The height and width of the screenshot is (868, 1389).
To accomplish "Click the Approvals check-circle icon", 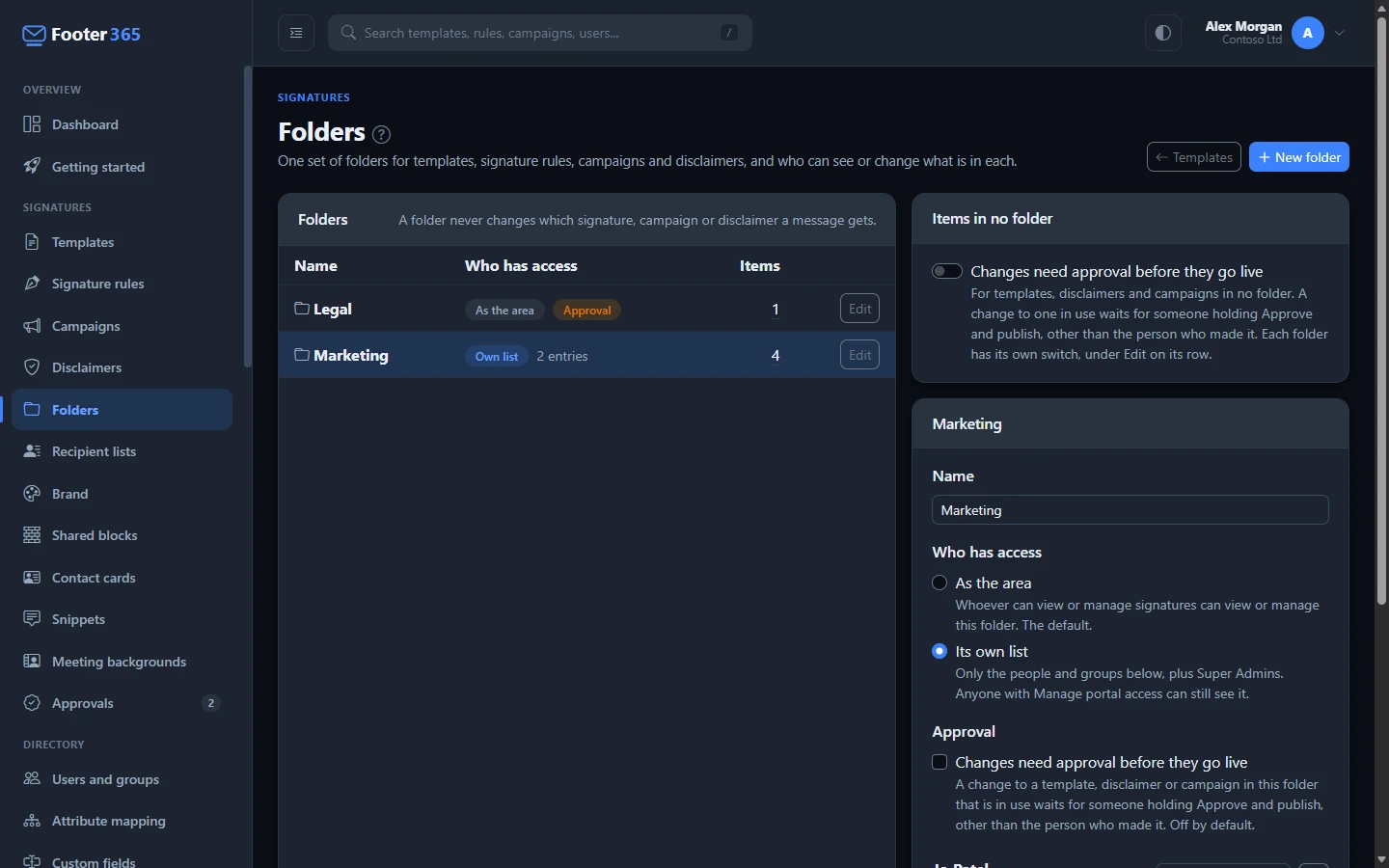I will click(x=32, y=702).
